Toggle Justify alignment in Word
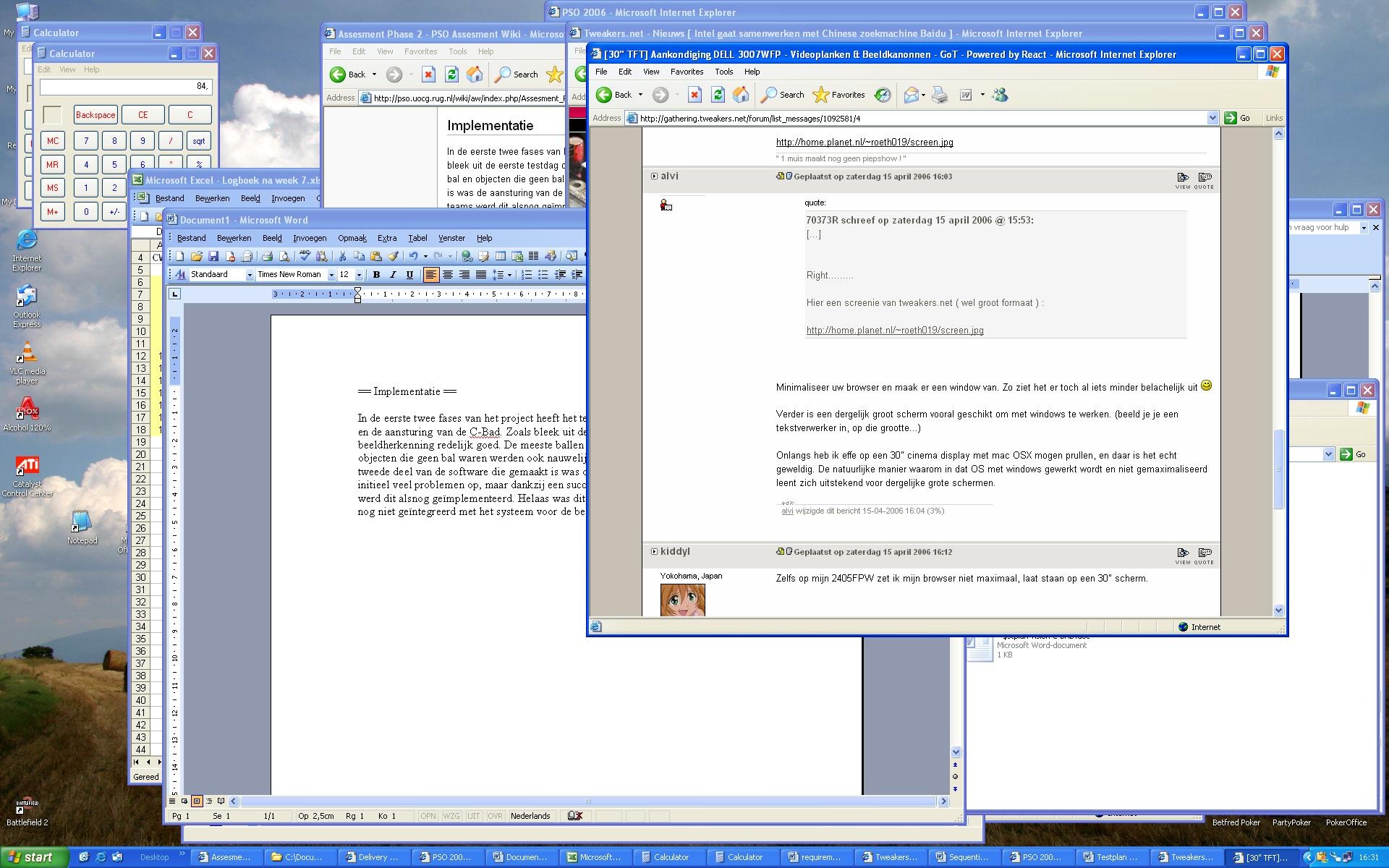The height and width of the screenshot is (868, 1389). 480,275
